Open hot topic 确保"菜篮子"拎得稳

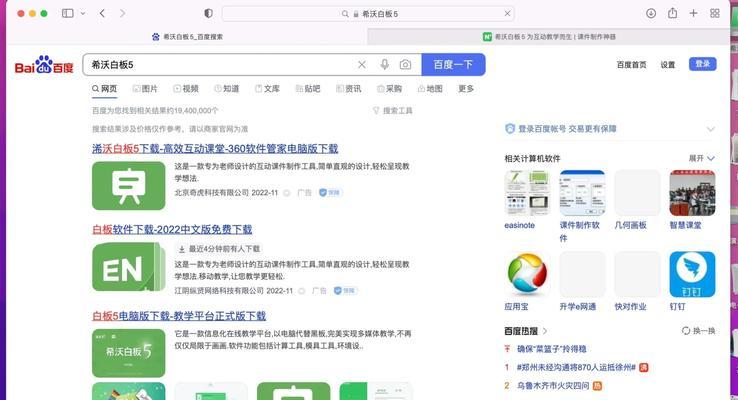[x=552, y=349]
